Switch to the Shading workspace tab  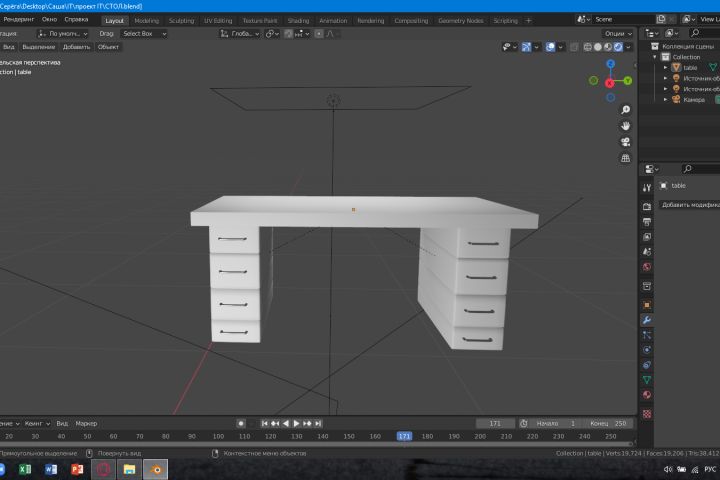click(298, 21)
